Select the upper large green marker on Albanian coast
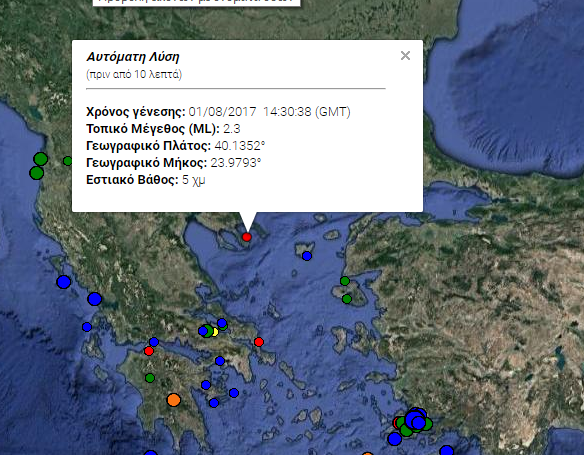Screen dimensions: 584x455 (41, 159)
